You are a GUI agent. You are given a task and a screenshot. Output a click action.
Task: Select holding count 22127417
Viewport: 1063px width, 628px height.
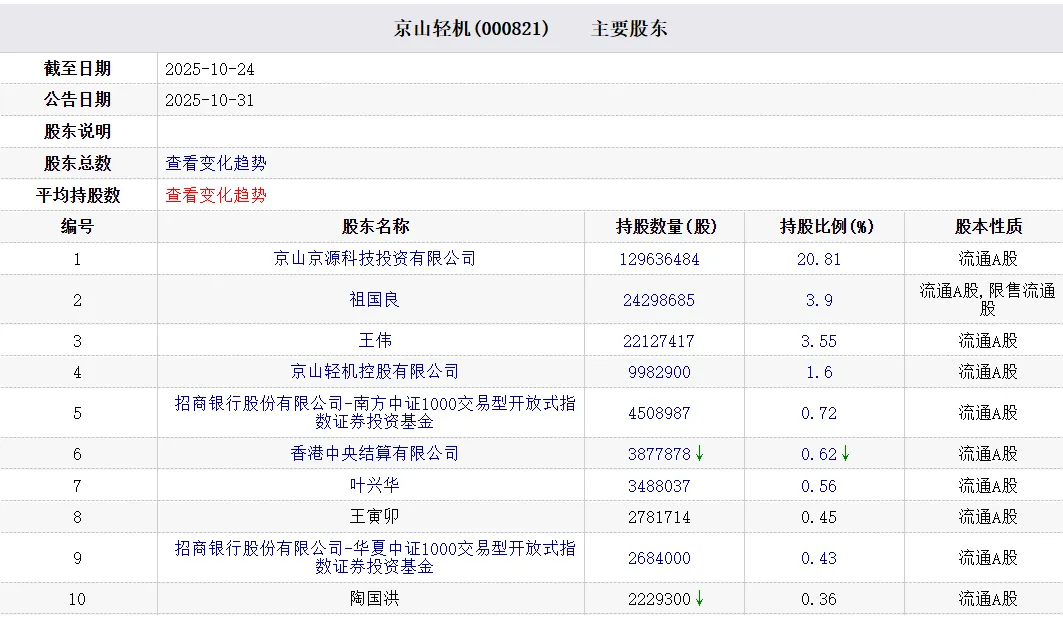click(659, 341)
